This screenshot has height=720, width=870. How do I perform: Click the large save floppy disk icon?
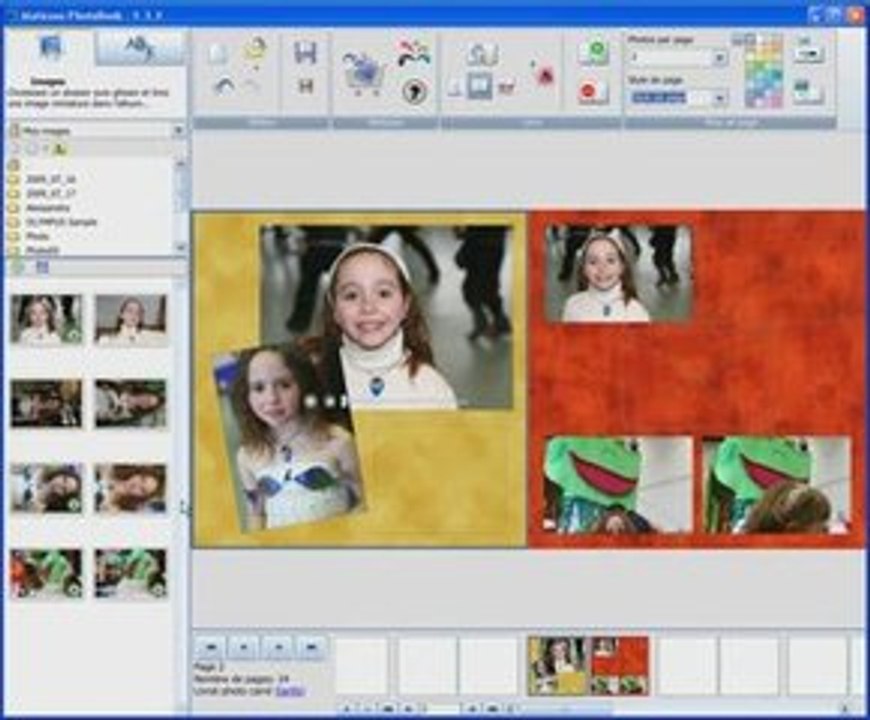point(305,53)
